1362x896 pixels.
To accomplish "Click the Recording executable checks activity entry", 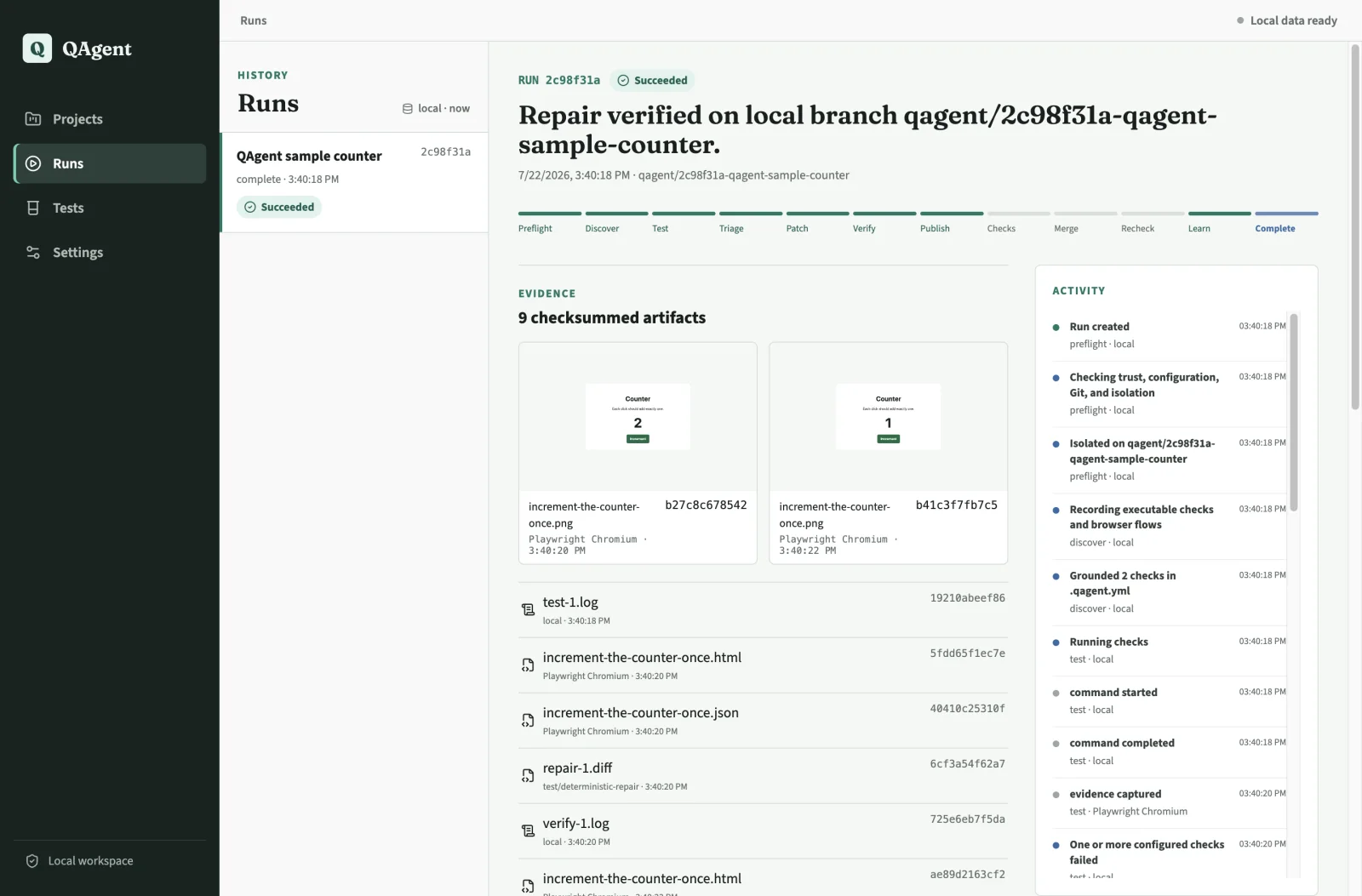I will [x=1169, y=526].
